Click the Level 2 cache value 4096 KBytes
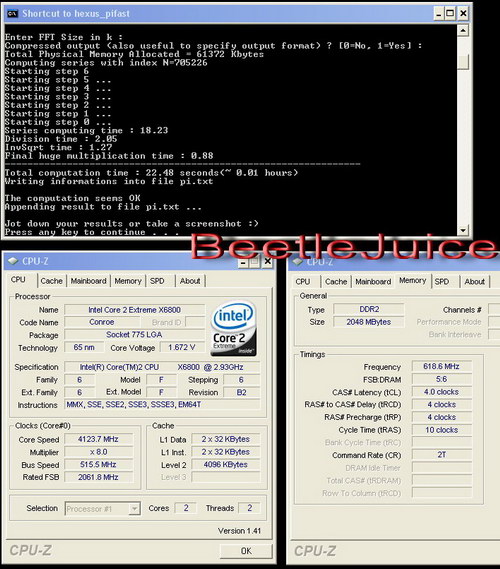 click(x=226, y=464)
